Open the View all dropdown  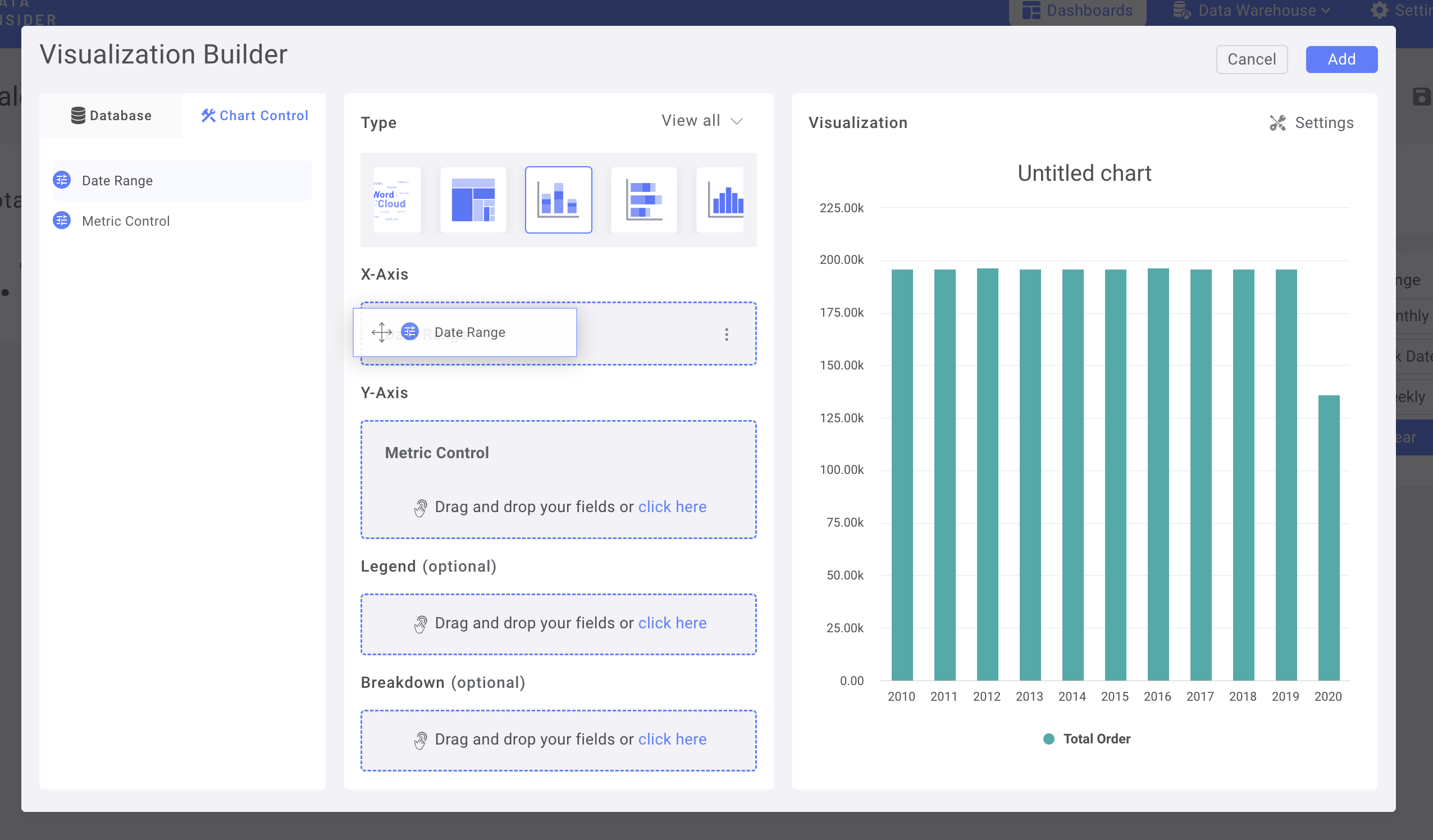(x=702, y=120)
